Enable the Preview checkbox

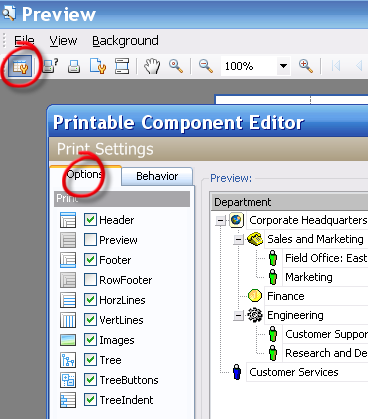(90, 240)
